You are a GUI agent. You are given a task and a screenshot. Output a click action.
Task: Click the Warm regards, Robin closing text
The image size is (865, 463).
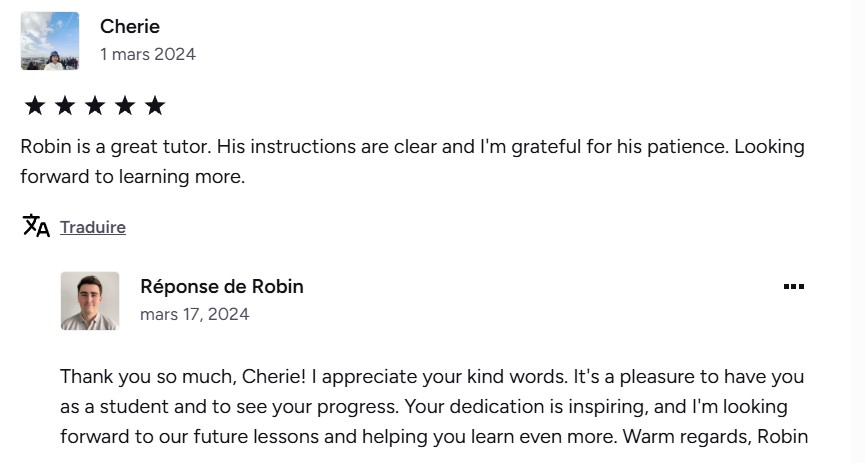click(x=715, y=437)
